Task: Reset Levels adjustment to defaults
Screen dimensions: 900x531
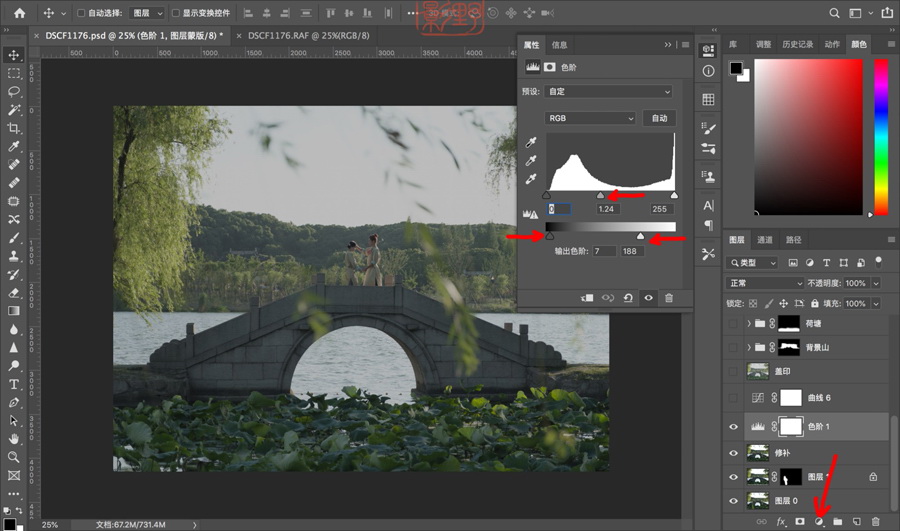Action: pyautogui.click(x=628, y=298)
